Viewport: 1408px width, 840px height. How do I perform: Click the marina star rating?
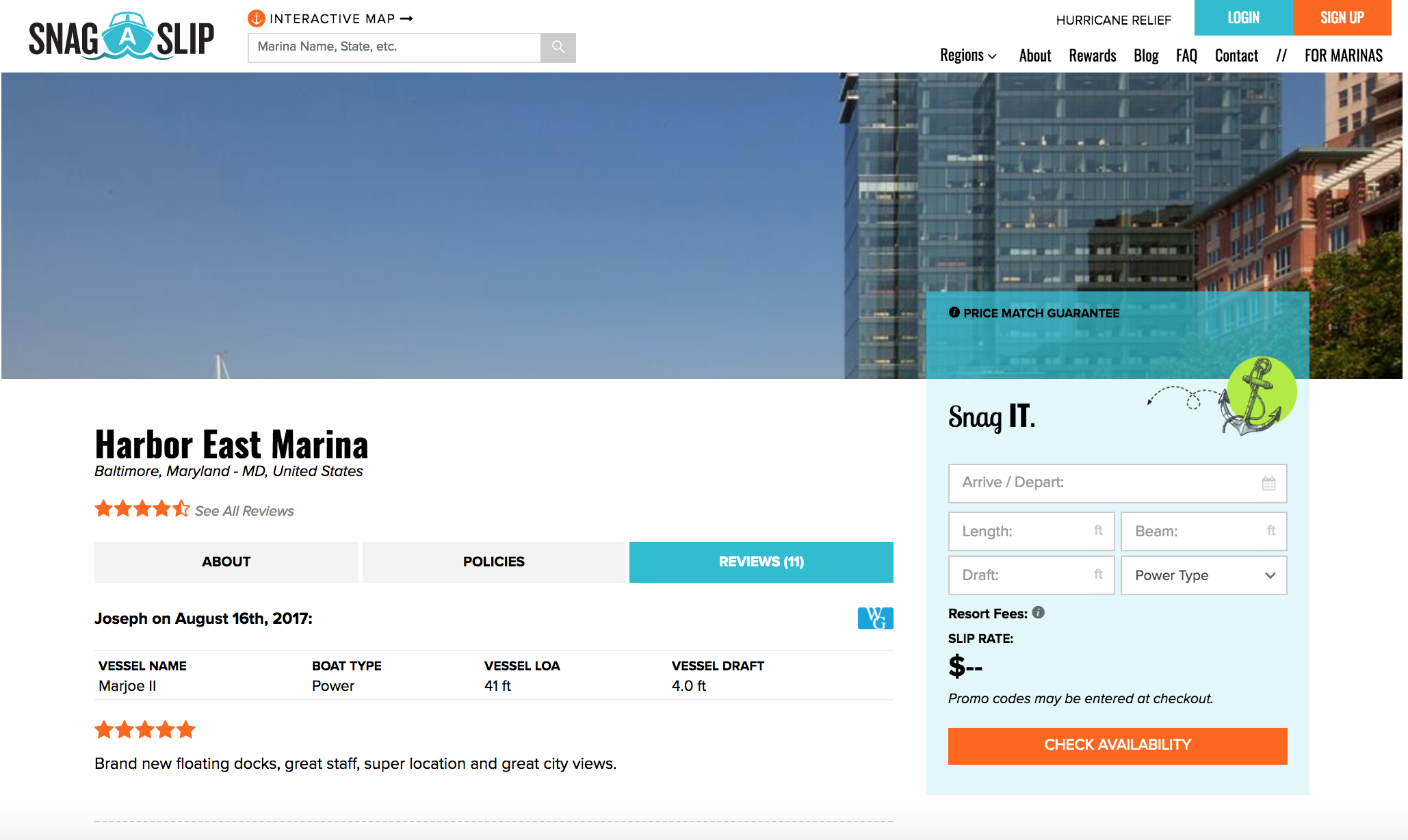click(142, 509)
